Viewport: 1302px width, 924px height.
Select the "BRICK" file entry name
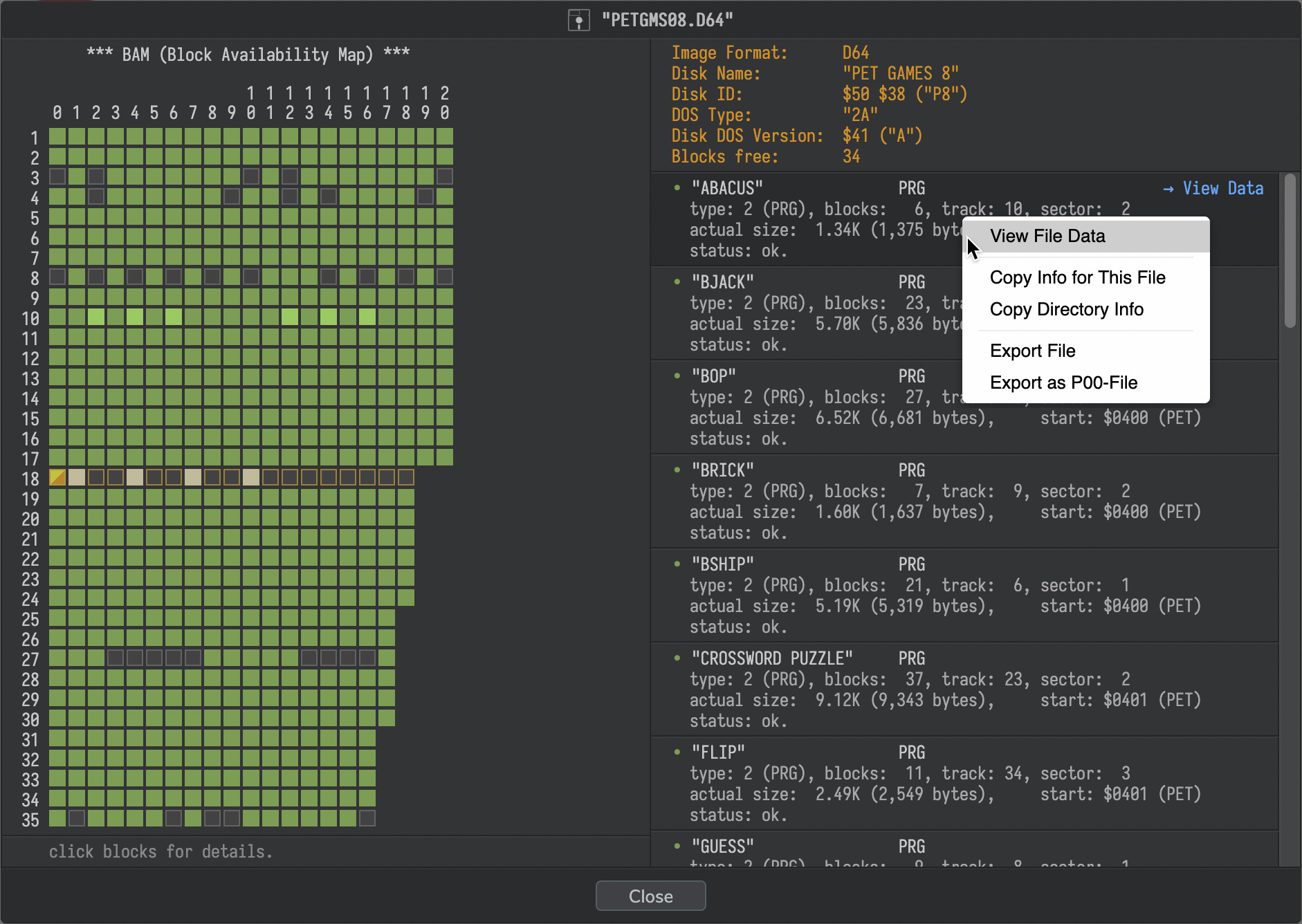click(x=723, y=471)
